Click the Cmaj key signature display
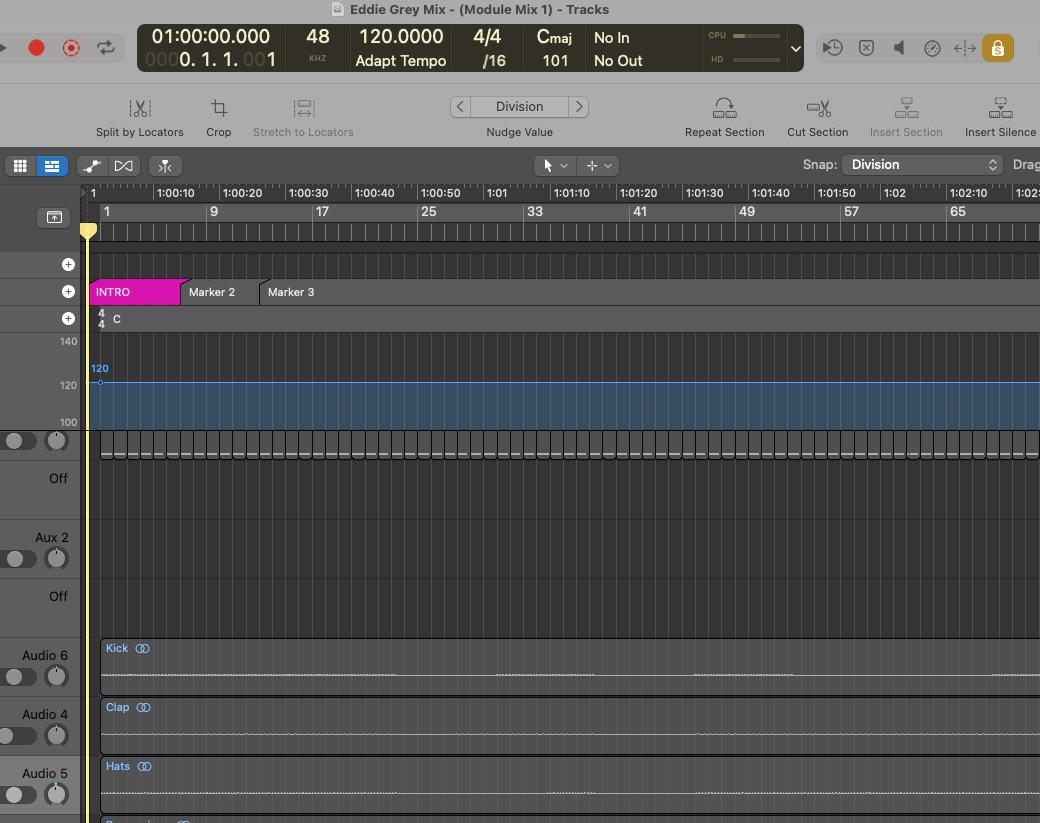Screen dimensions: 1040x823 [554, 37]
